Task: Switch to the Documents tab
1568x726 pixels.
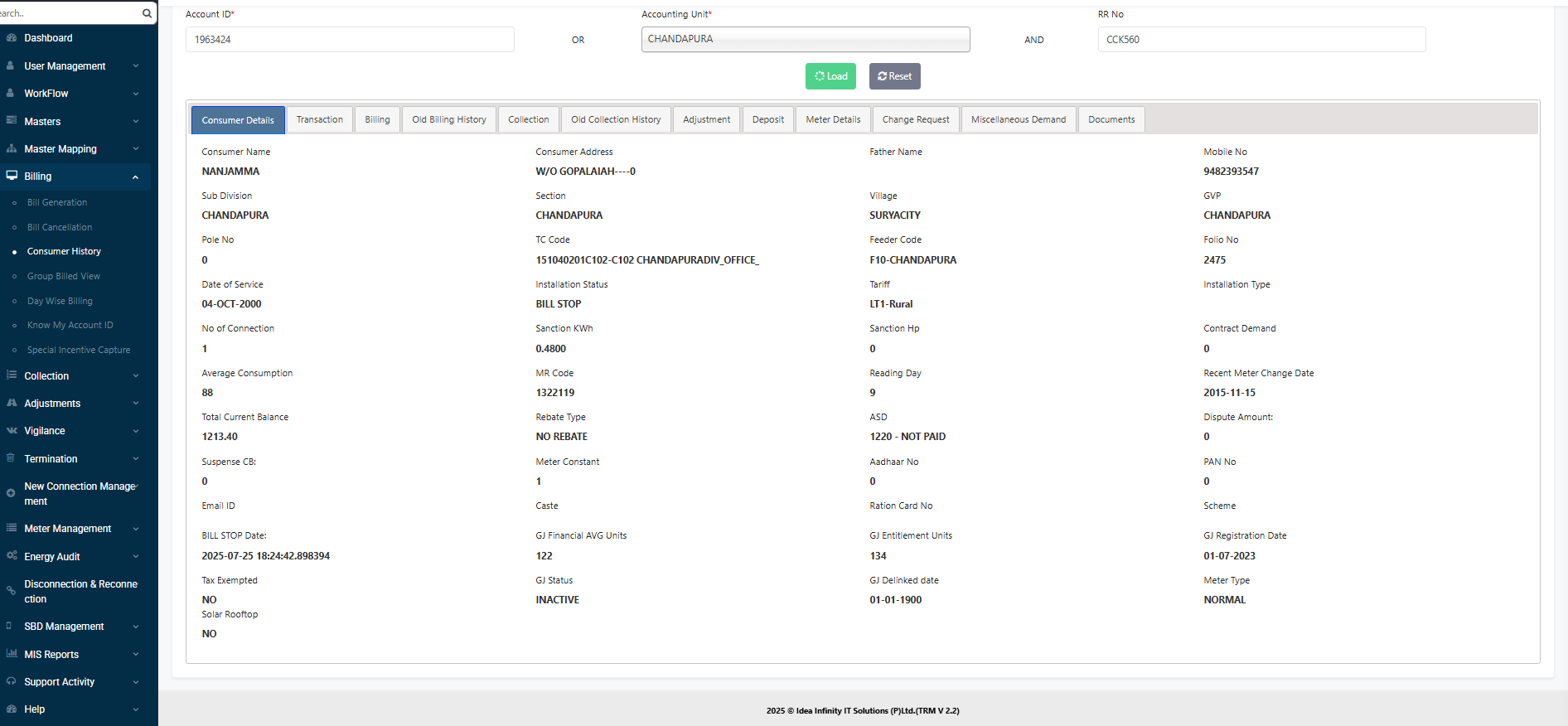Action: [1111, 119]
